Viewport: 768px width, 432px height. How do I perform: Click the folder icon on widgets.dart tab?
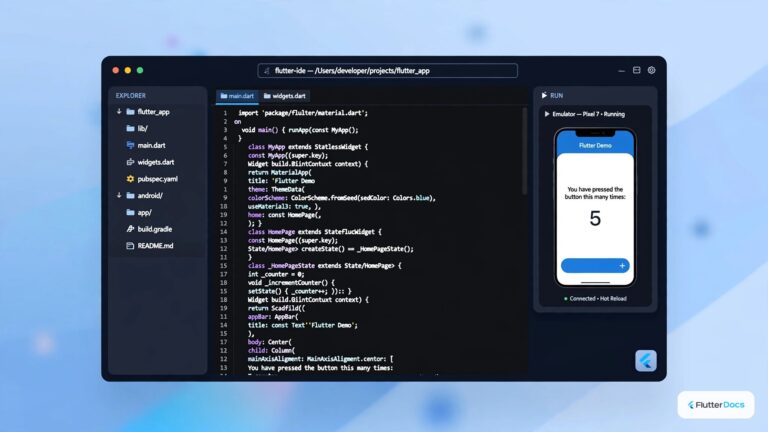267,96
